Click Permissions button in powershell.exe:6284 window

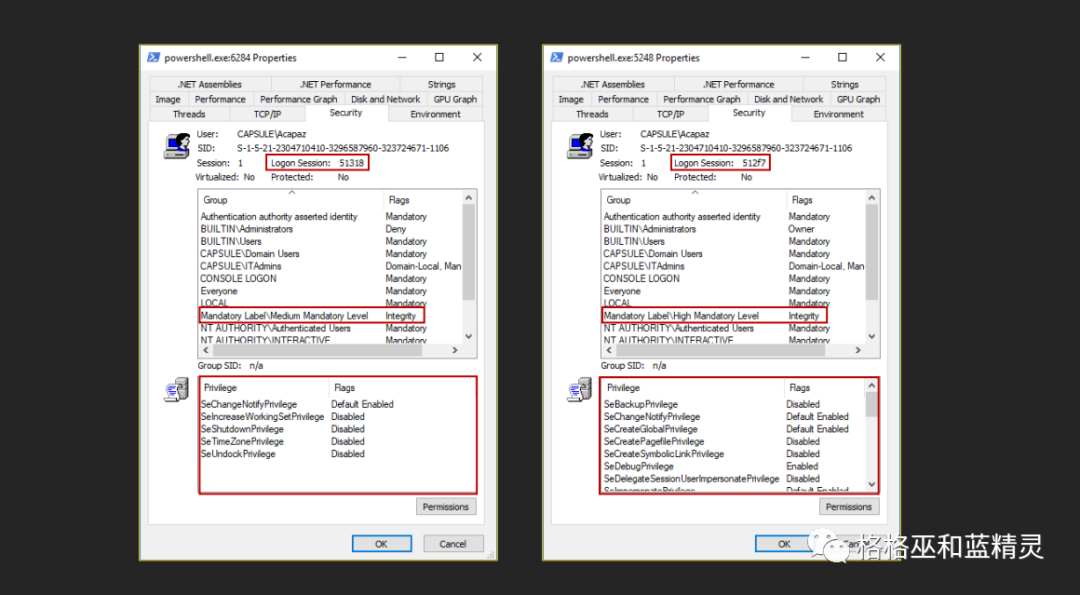point(446,507)
